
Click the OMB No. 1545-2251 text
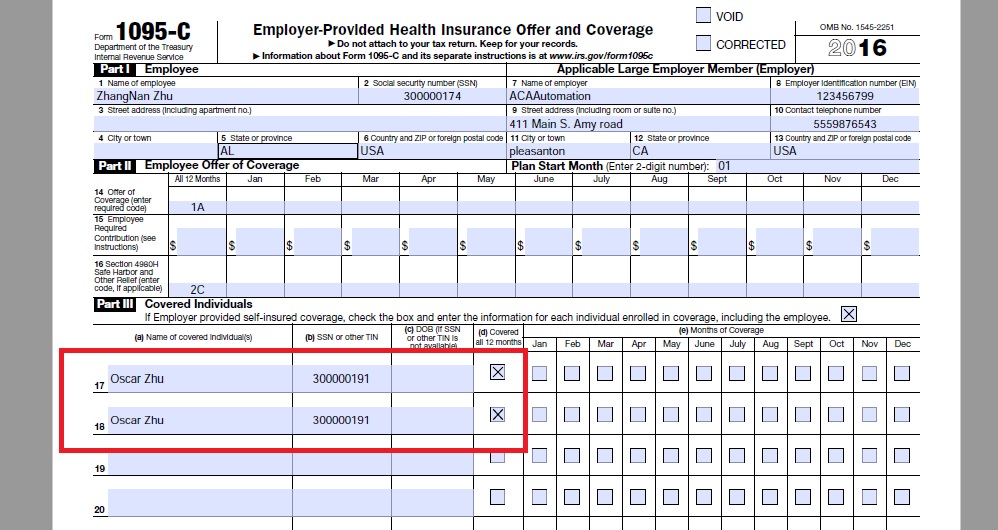(x=857, y=27)
